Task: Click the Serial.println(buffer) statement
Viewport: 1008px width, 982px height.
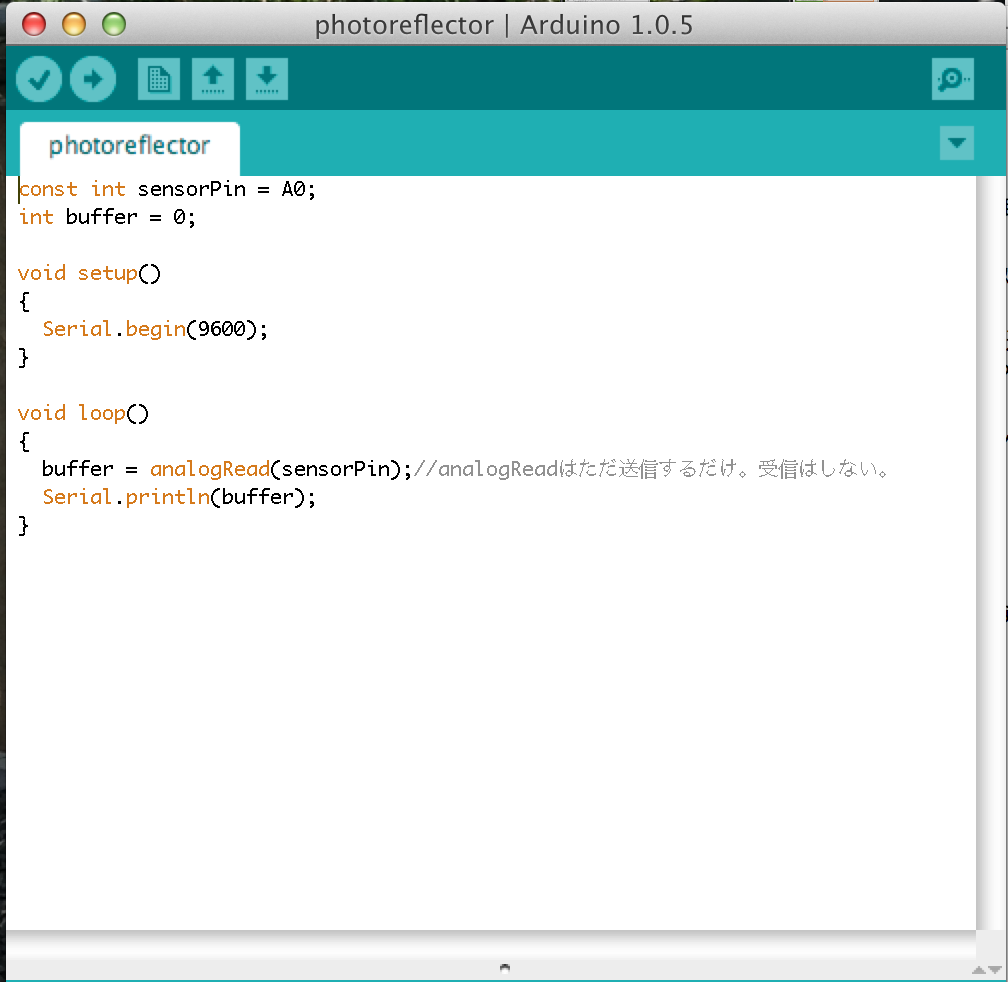Action: coord(178,497)
